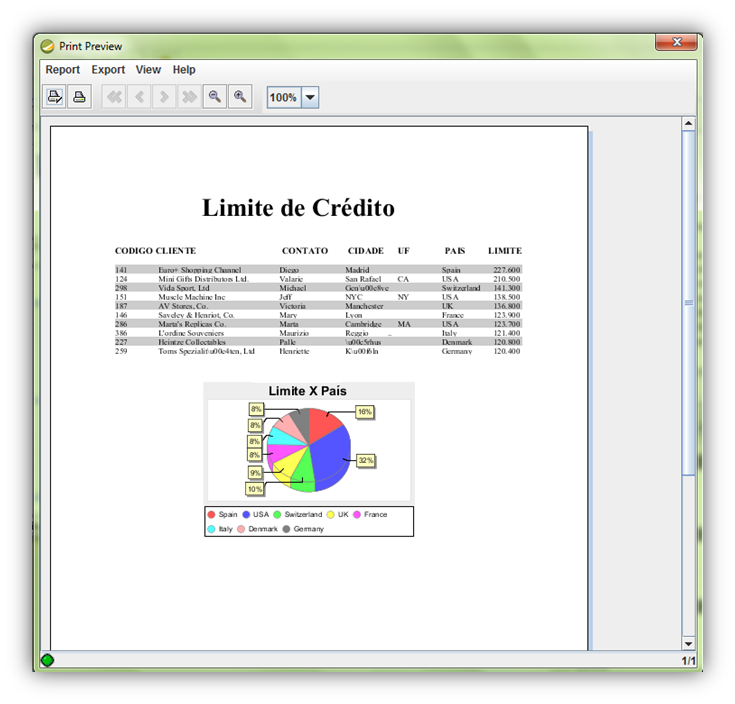Zoom in with the magnifier plus icon
Image resolution: width=735 pixels, height=704 pixels.
coord(239,97)
